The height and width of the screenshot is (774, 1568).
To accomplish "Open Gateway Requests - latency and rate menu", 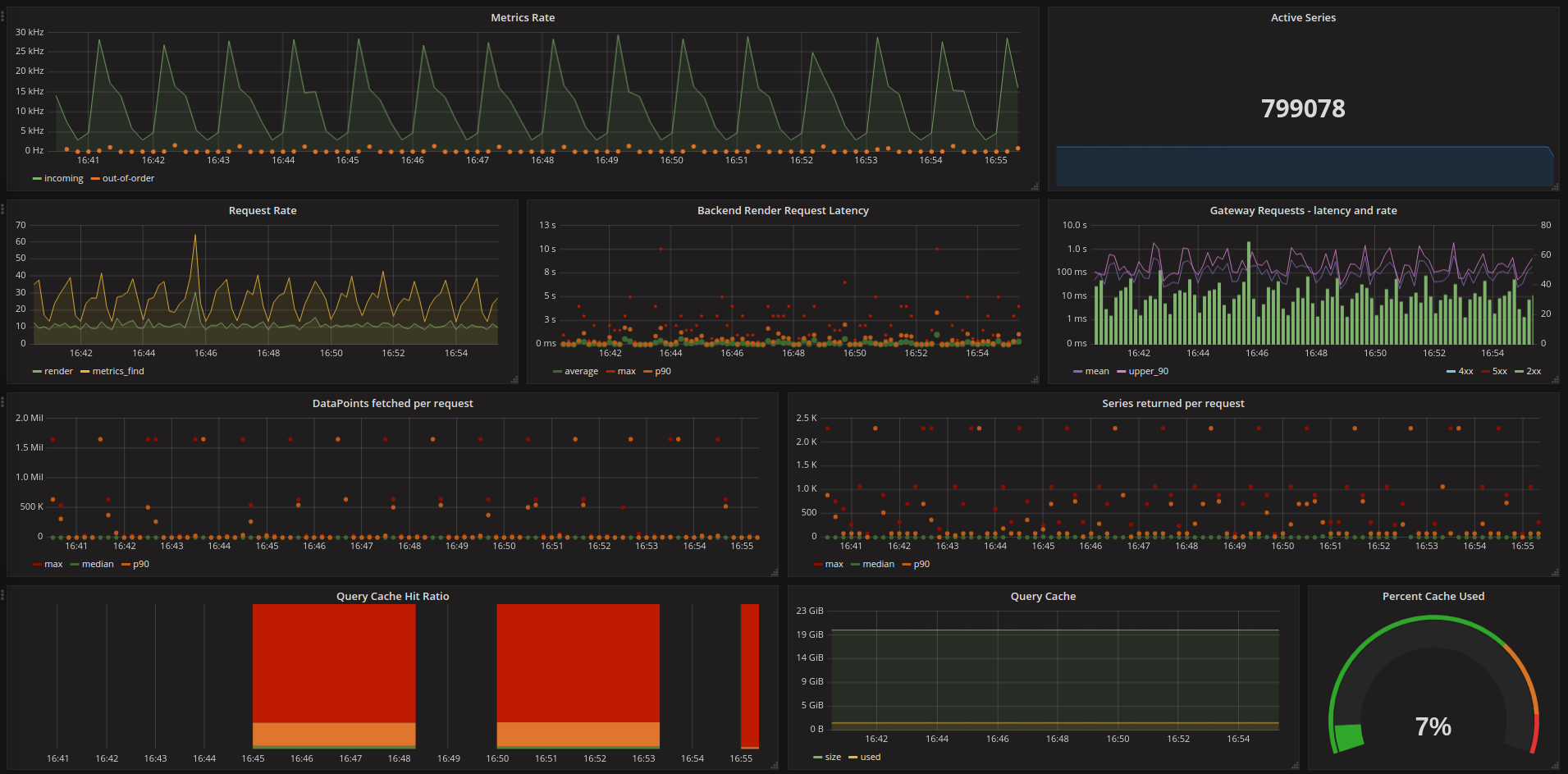I will tap(1303, 210).
